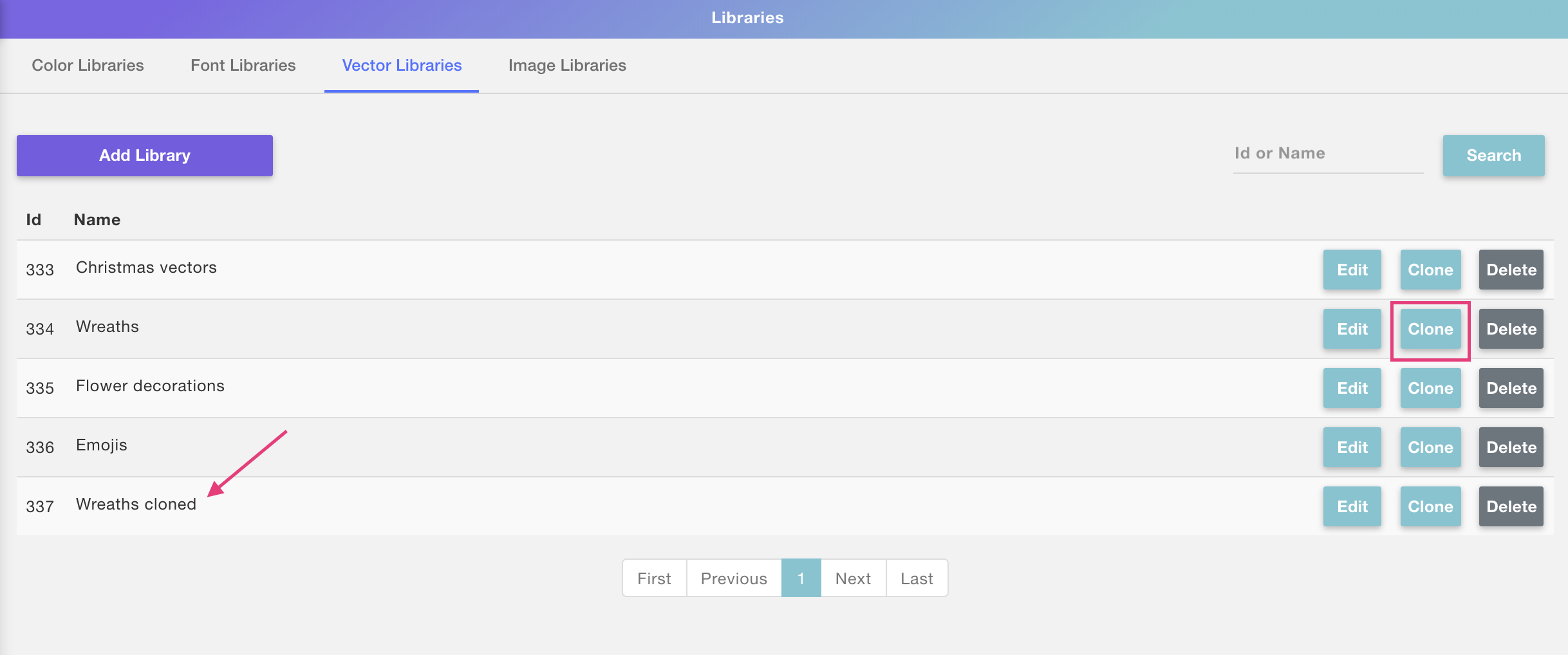Screen dimensions: 1568x655
Task: Switch to the Font Libraries tab
Action: click(243, 66)
